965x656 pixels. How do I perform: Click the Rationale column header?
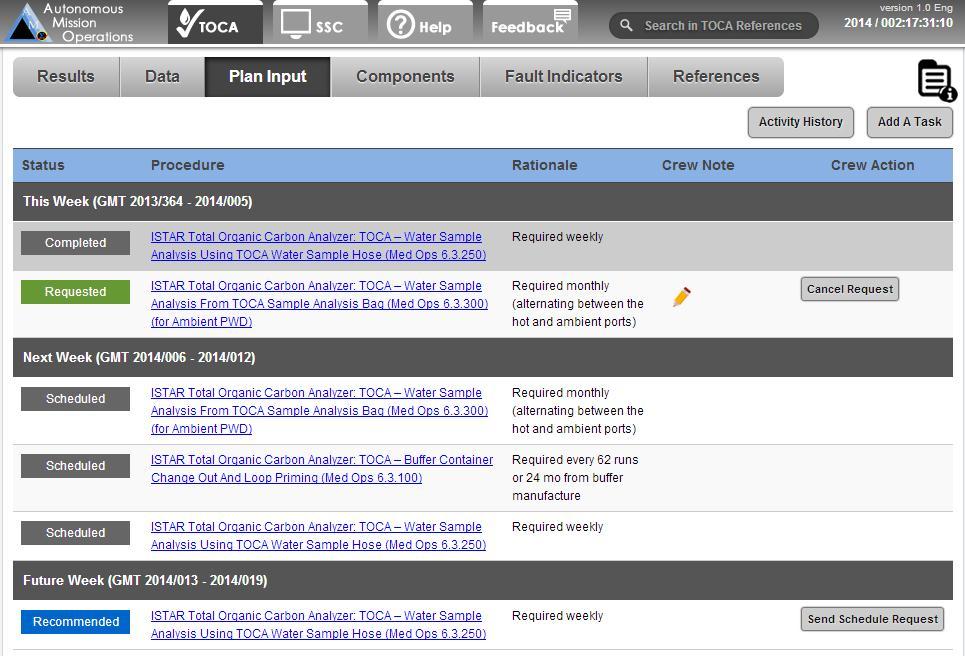545,165
